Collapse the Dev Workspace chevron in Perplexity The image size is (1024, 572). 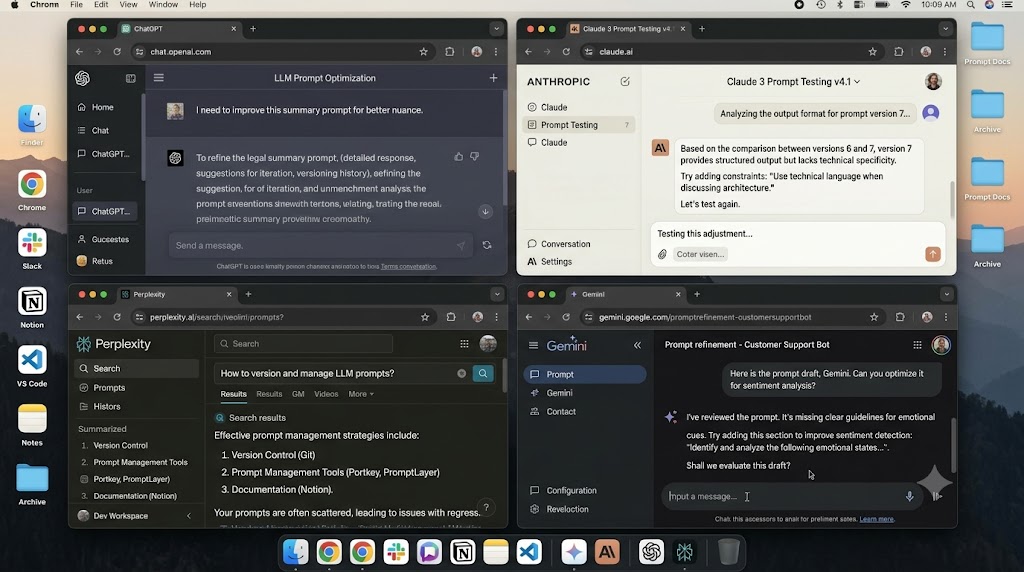pyautogui.click(x=189, y=516)
